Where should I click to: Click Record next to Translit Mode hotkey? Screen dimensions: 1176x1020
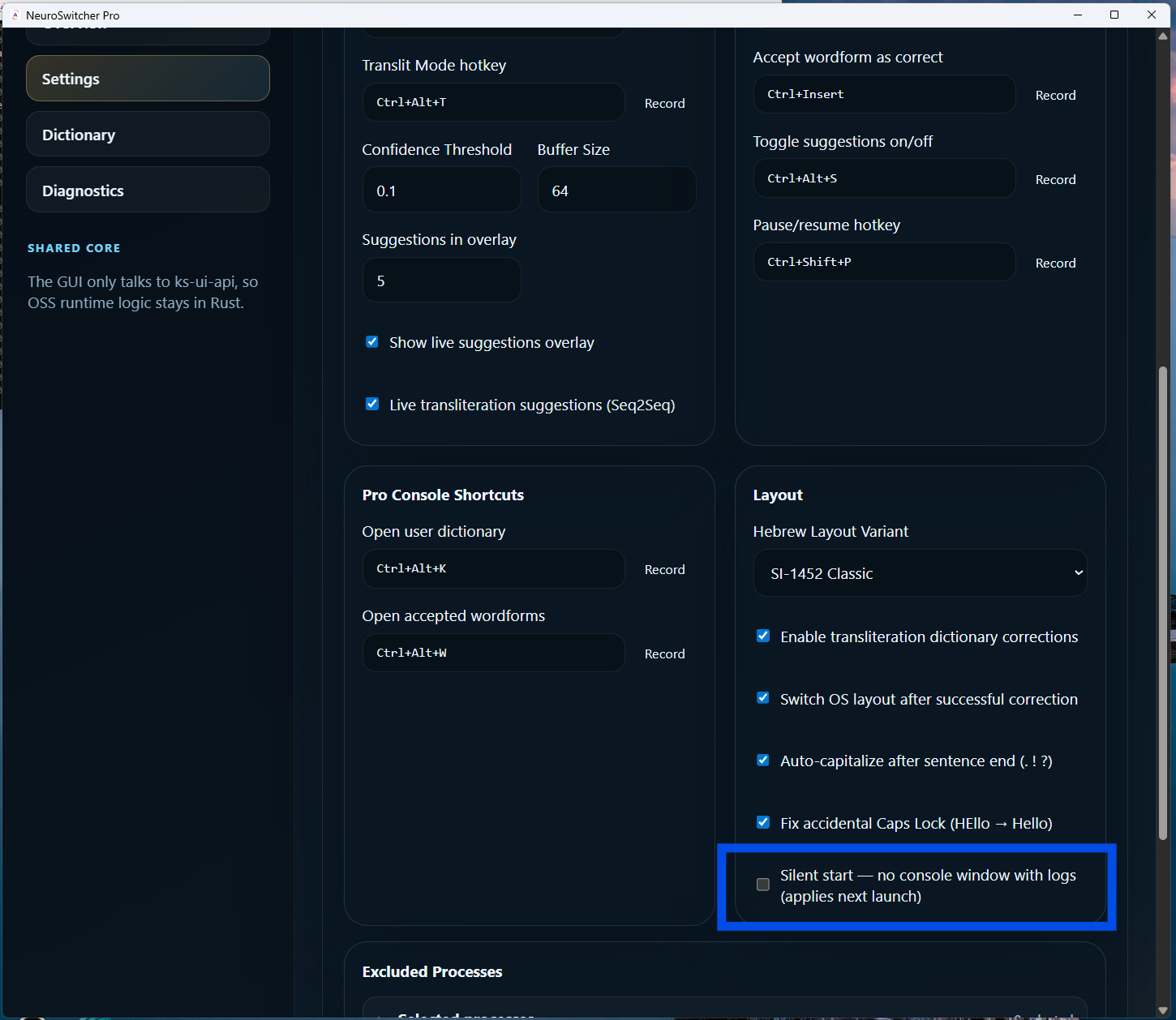click(x=664, y=103)
